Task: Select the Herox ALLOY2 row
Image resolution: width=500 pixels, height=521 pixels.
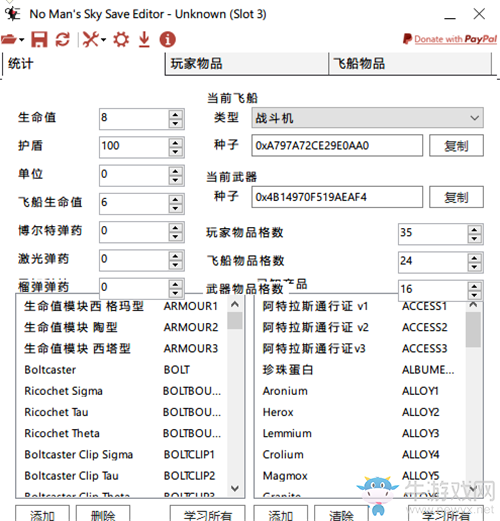Action: (x=360, y=412)
